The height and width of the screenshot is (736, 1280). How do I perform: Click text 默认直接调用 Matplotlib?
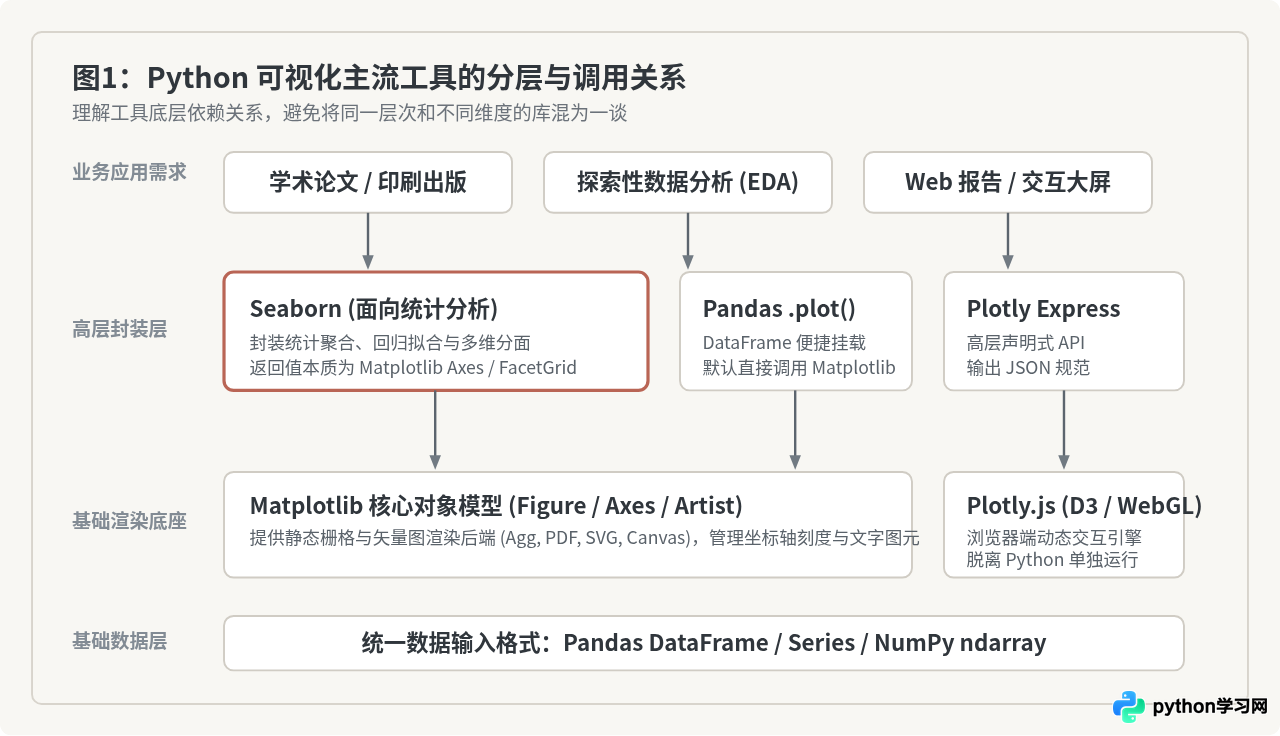pyautogui.click(x=799, y=368)
